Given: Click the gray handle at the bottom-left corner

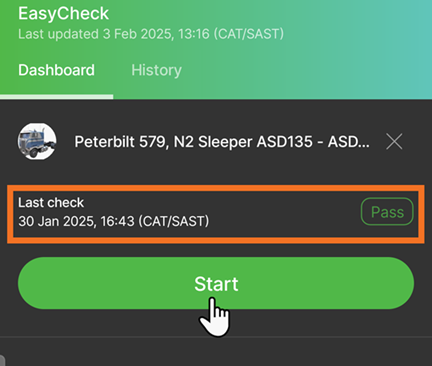Looking at the screenshot, I should click(x=2, y=361).
